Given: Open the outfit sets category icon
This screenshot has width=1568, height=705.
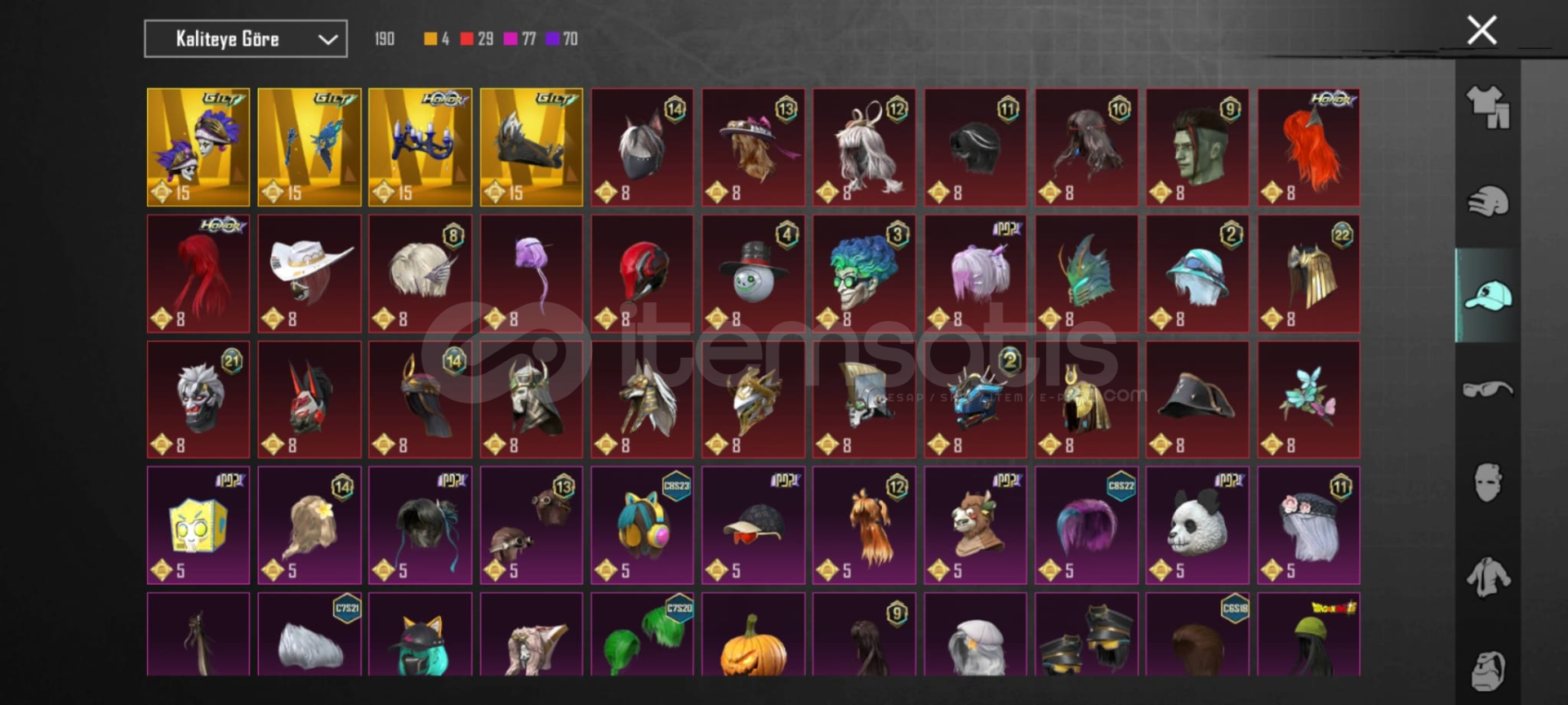Looking at the screenshot, I should 1488,107.
